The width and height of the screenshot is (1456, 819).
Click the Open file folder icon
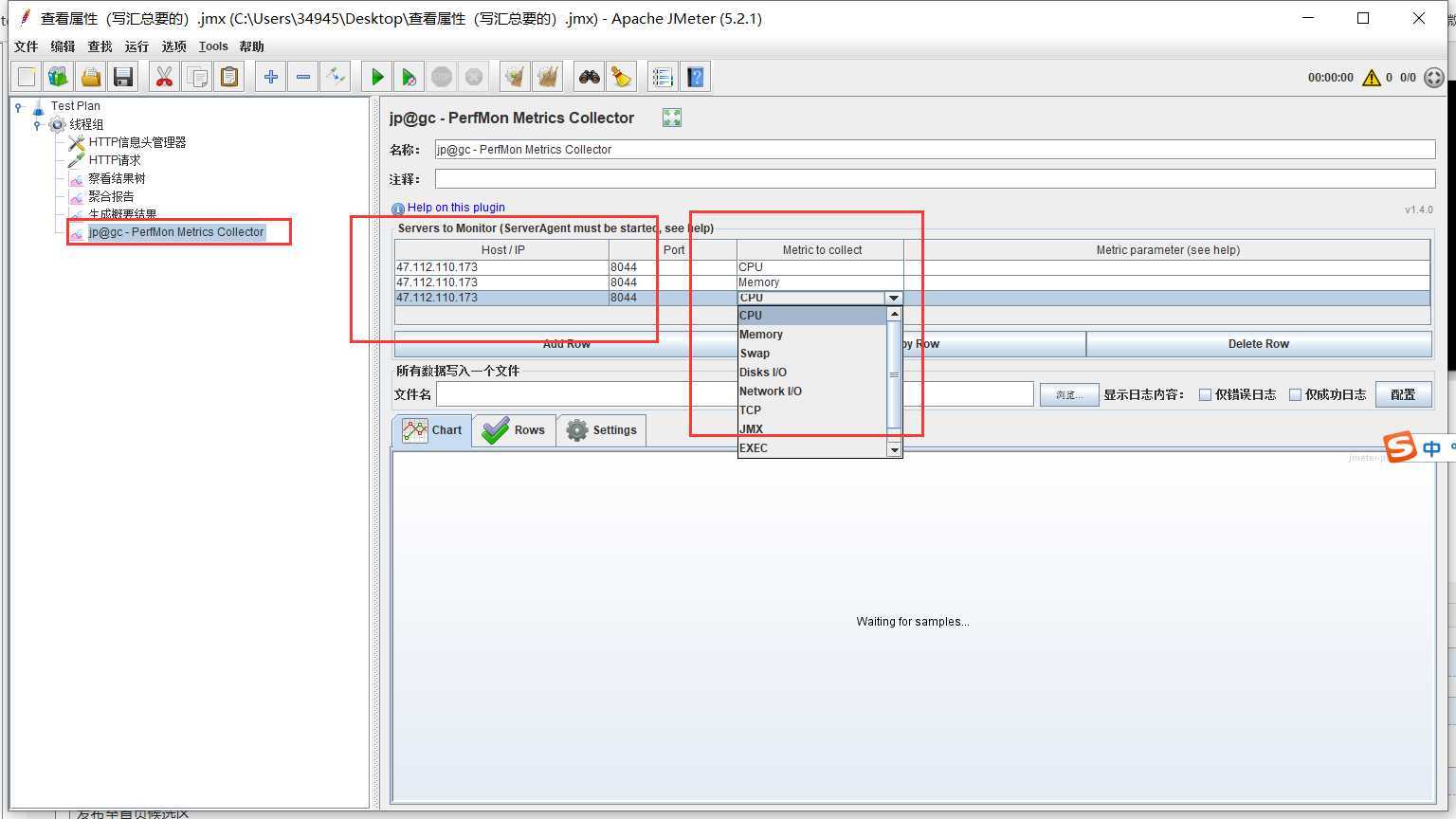tap(91, 77)
